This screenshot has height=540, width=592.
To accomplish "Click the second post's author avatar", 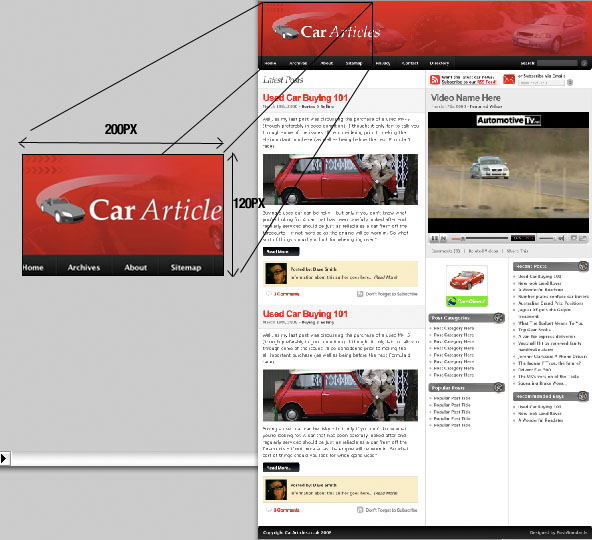I will 276,490.
